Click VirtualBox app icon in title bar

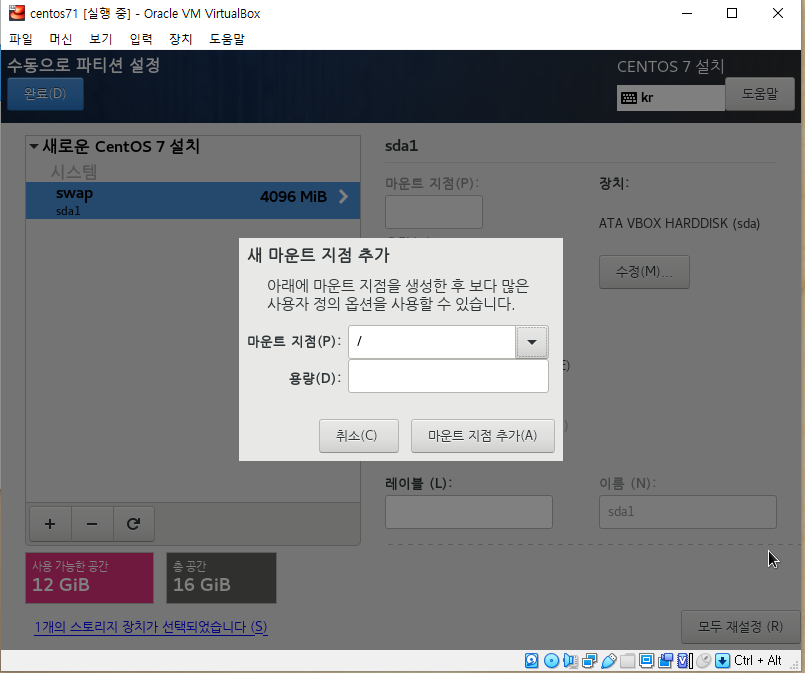pos(17,13)
